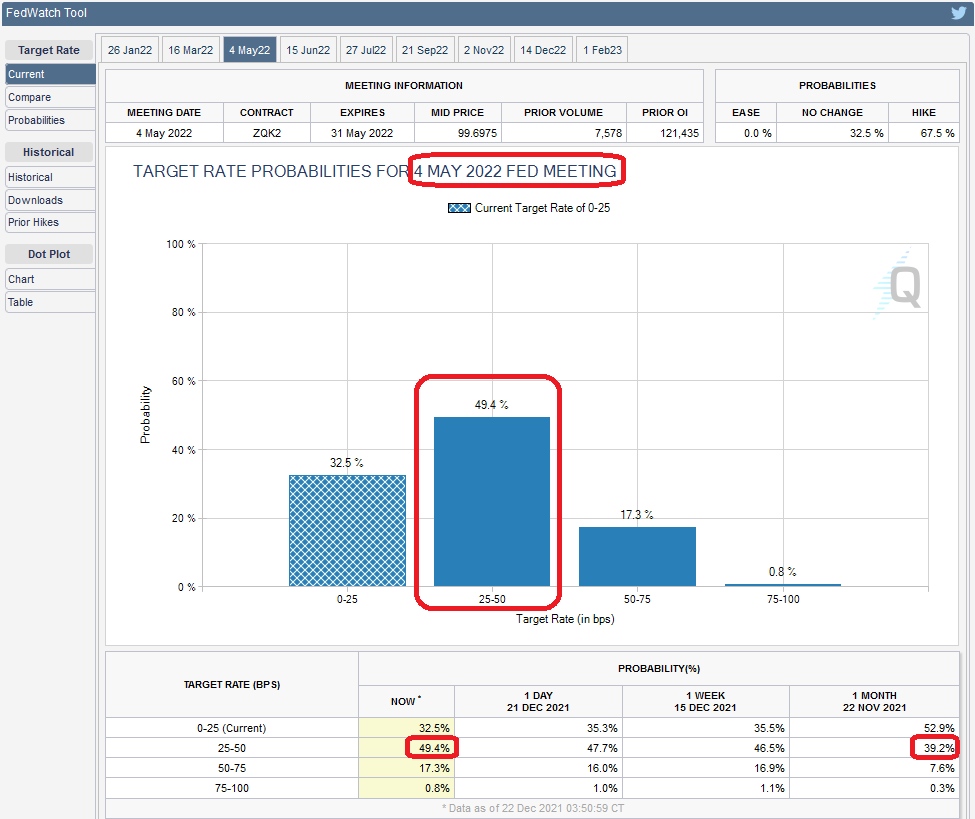This screenshot has height=819, width=975.
Task: Click the 50-75 bar in chart
Action: pyautogui.click(x=637, y=557)
